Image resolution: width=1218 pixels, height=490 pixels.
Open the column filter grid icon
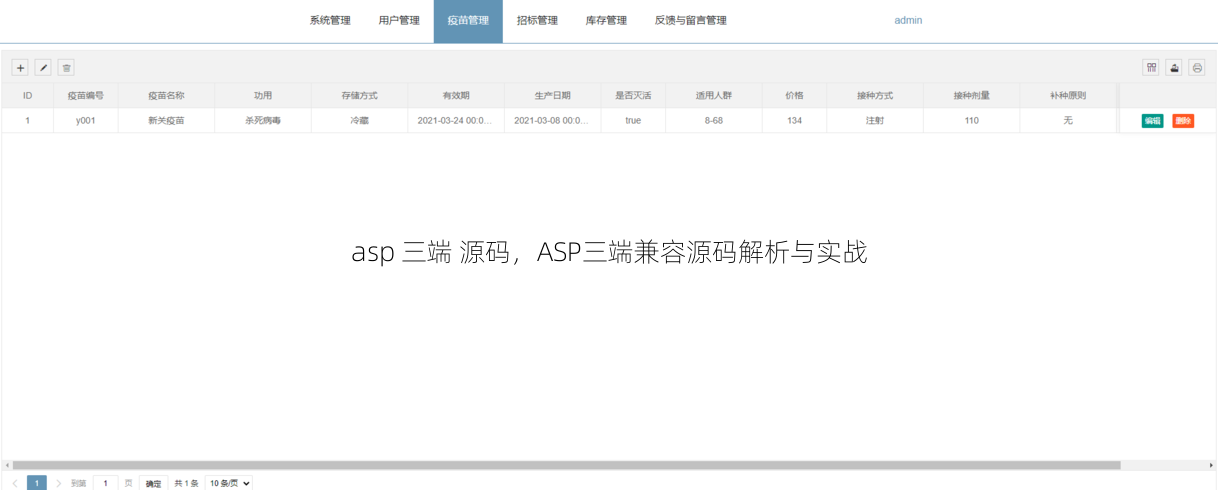coord(1151,68)
